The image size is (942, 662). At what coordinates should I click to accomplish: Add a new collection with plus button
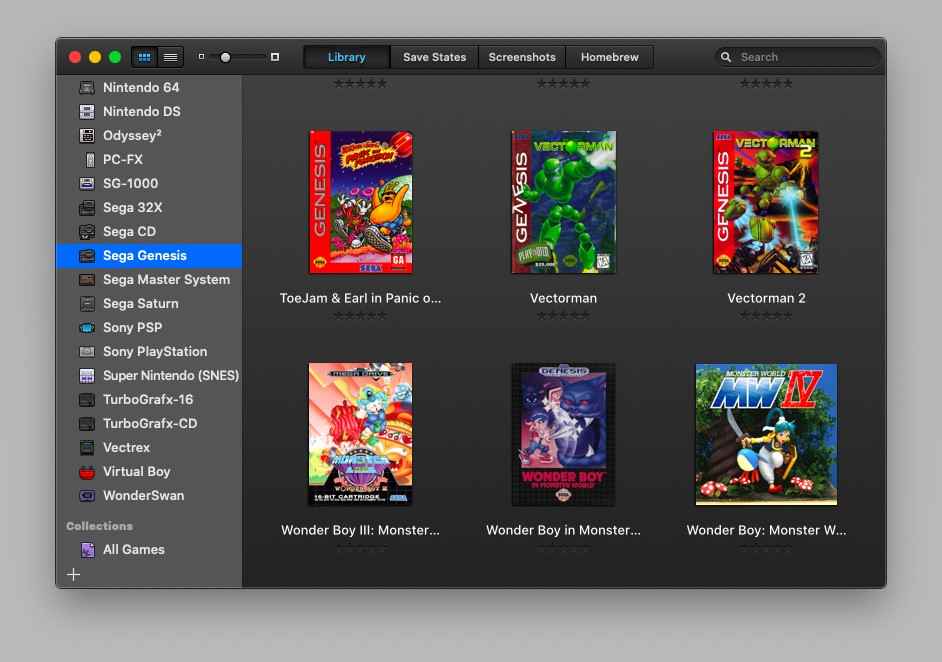tap(73, 574)
